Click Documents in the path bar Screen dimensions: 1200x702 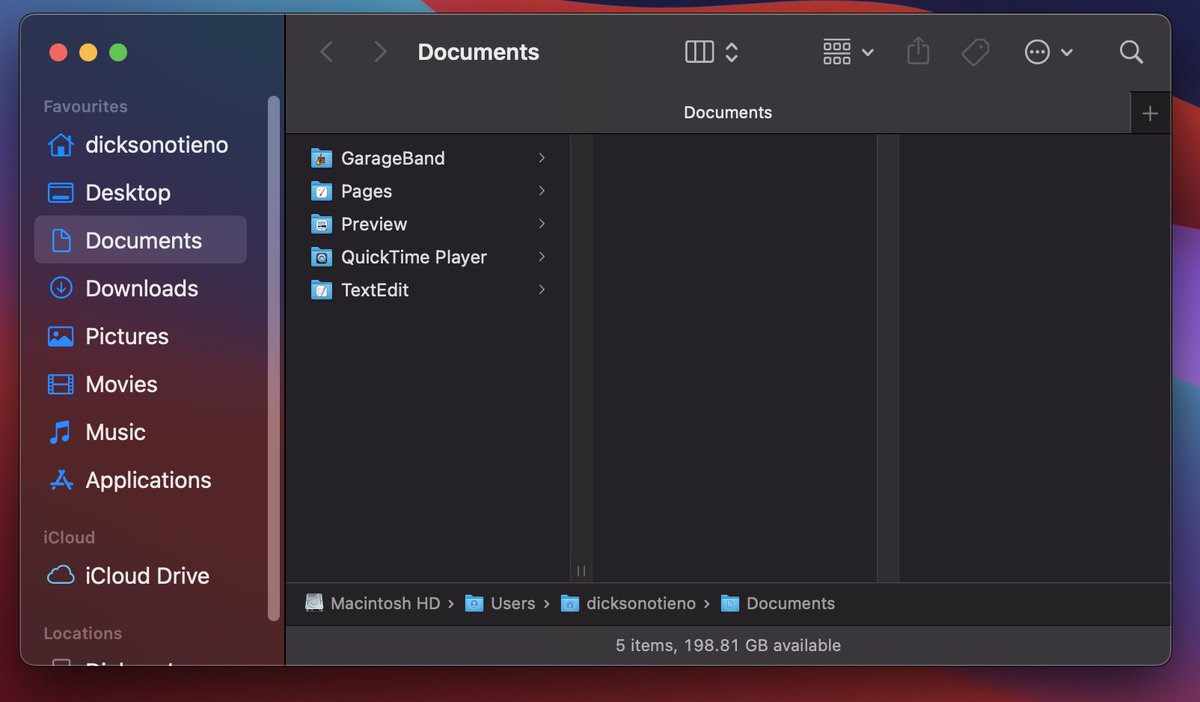778,603
